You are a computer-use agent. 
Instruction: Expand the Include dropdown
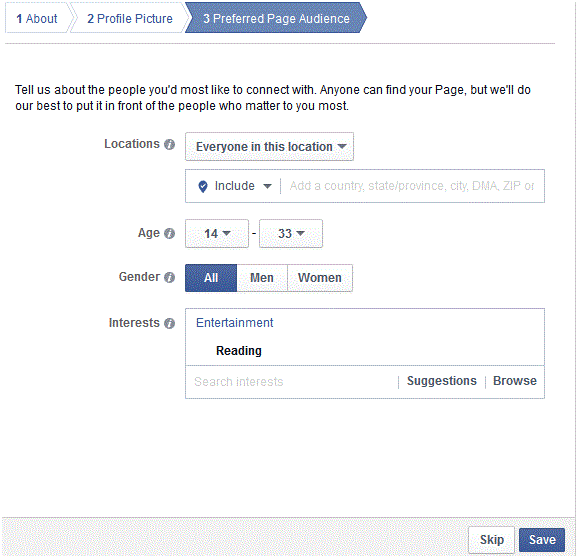[x=243, y=186]
